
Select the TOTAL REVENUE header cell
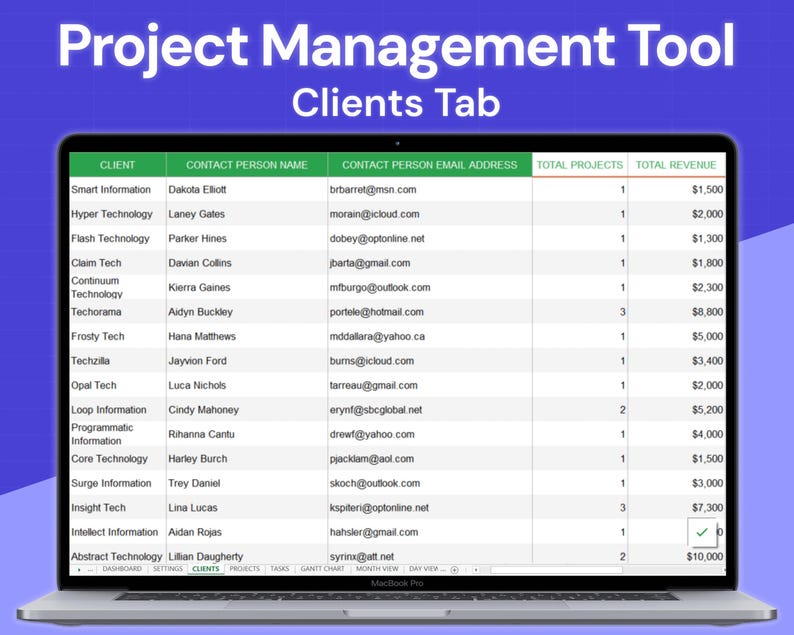676,165
